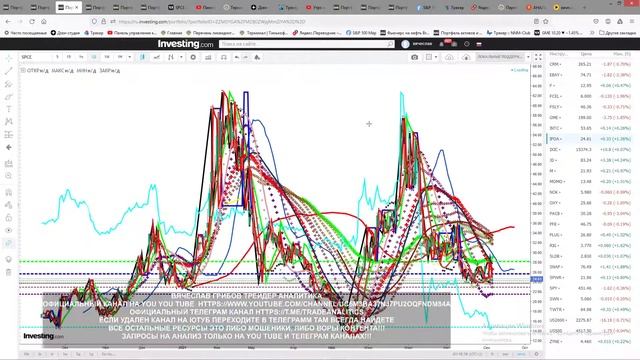Open the compare symbols icon
This screenshot has width=640, height=360.
[x=224, y=57]
